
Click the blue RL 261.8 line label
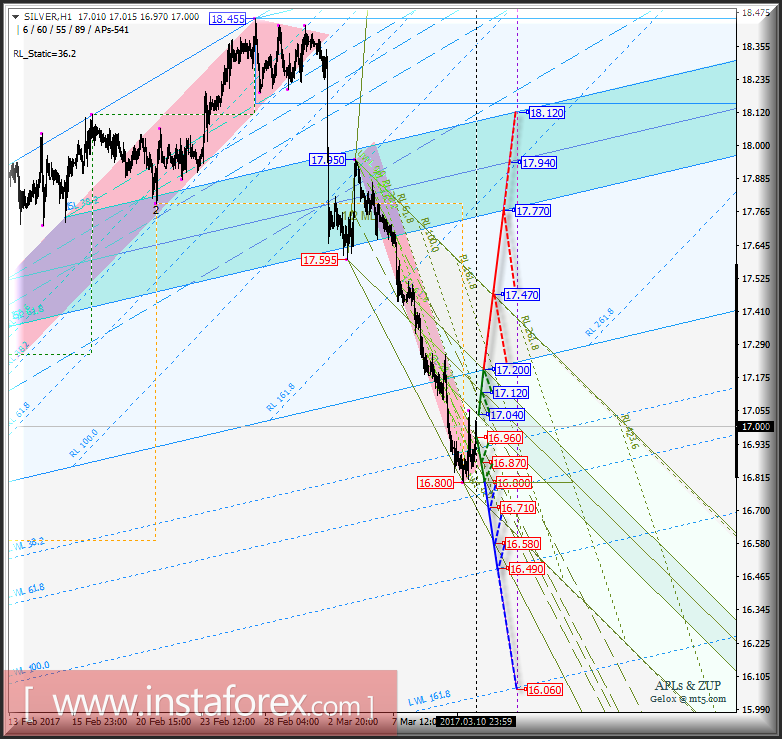[599, 322]
